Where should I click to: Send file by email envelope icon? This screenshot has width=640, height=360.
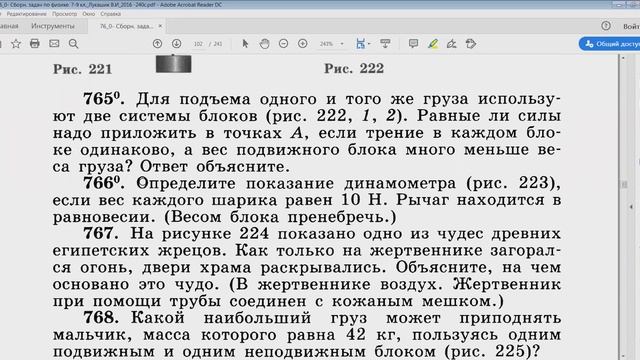click(x=54, y=44)
